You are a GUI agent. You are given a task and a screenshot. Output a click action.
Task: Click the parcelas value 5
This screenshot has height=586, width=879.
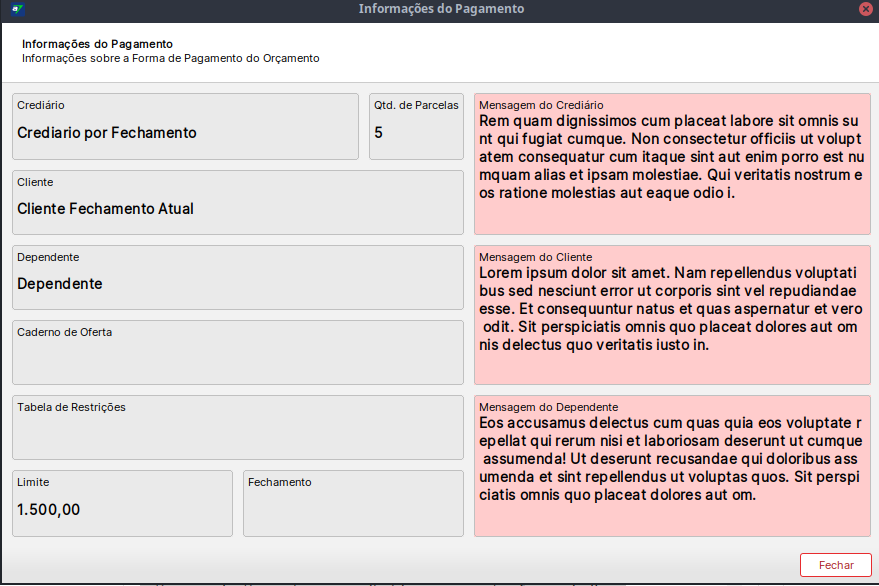[x=378, y=133]
